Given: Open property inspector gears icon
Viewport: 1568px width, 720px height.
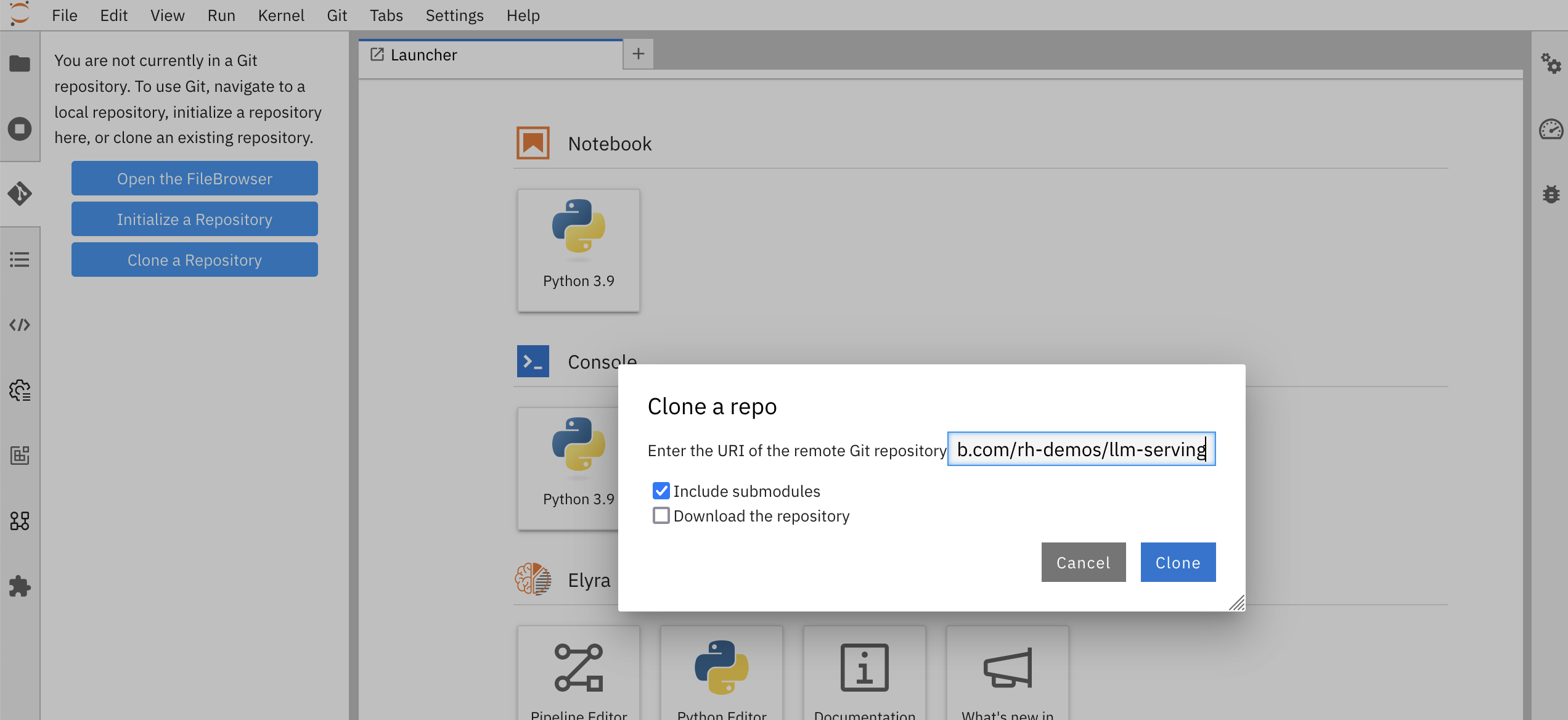Looking at the screenshot, I should [x=1551, y=63].
